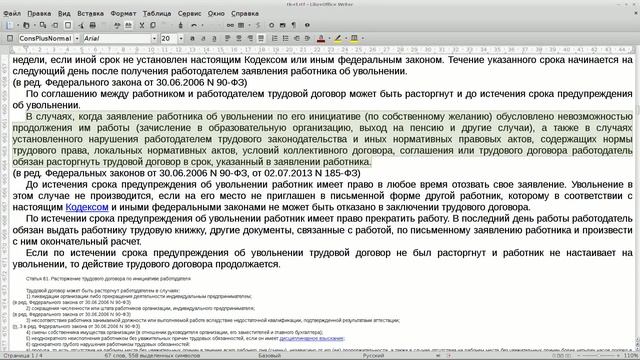
Task: Apply the paragraph background color
Action: click(355, 38)
